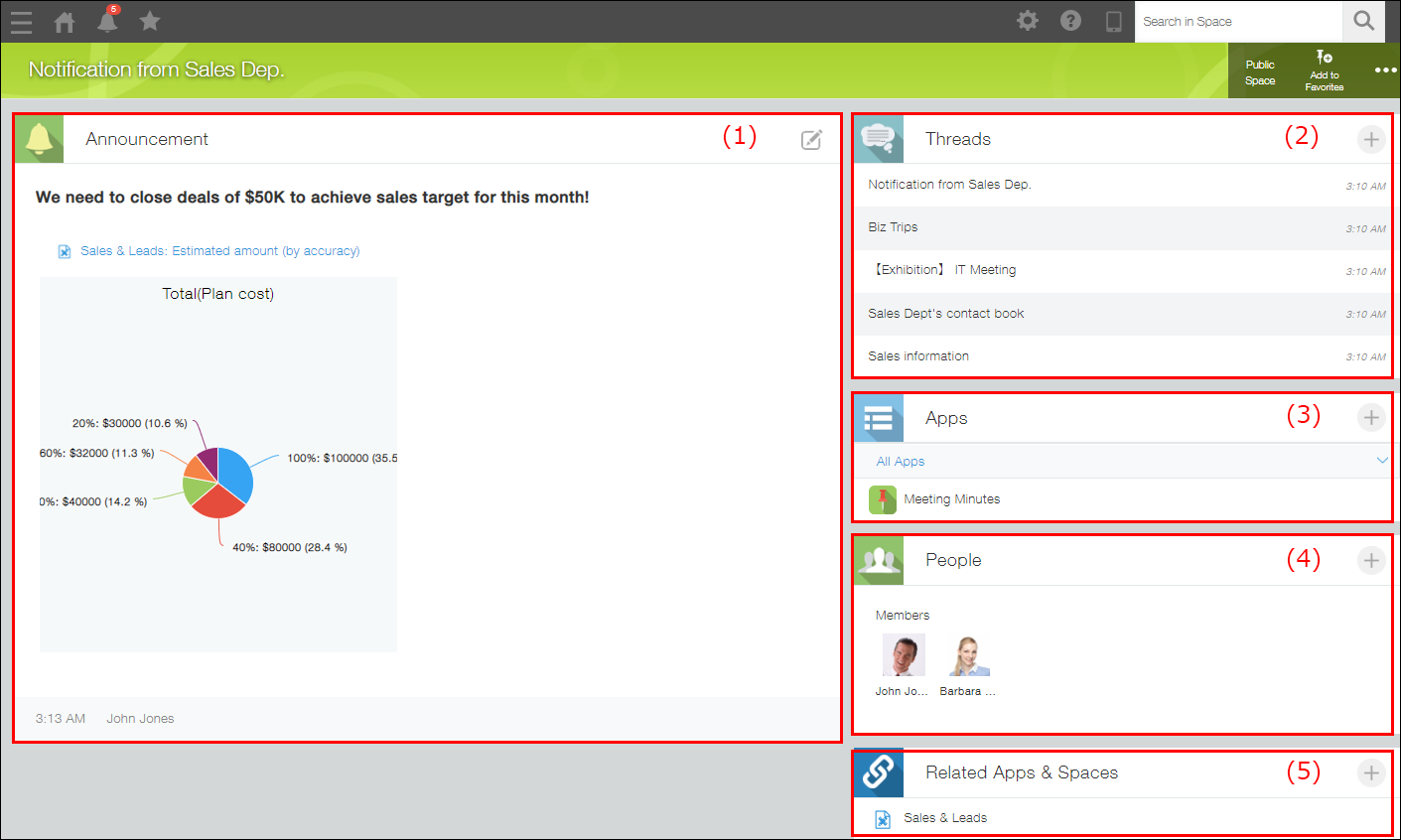Open the help question mark icon

(1070, 21)
